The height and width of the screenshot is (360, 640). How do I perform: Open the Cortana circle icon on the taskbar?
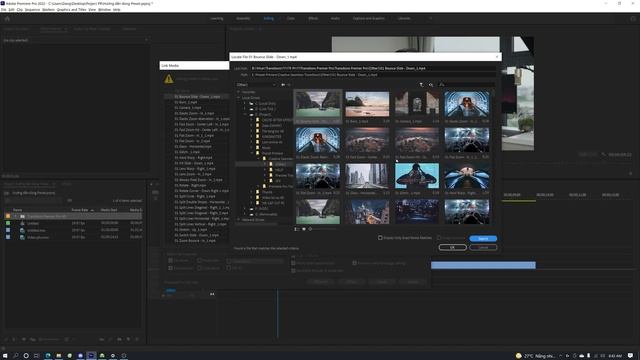click(x=26, y=356)
